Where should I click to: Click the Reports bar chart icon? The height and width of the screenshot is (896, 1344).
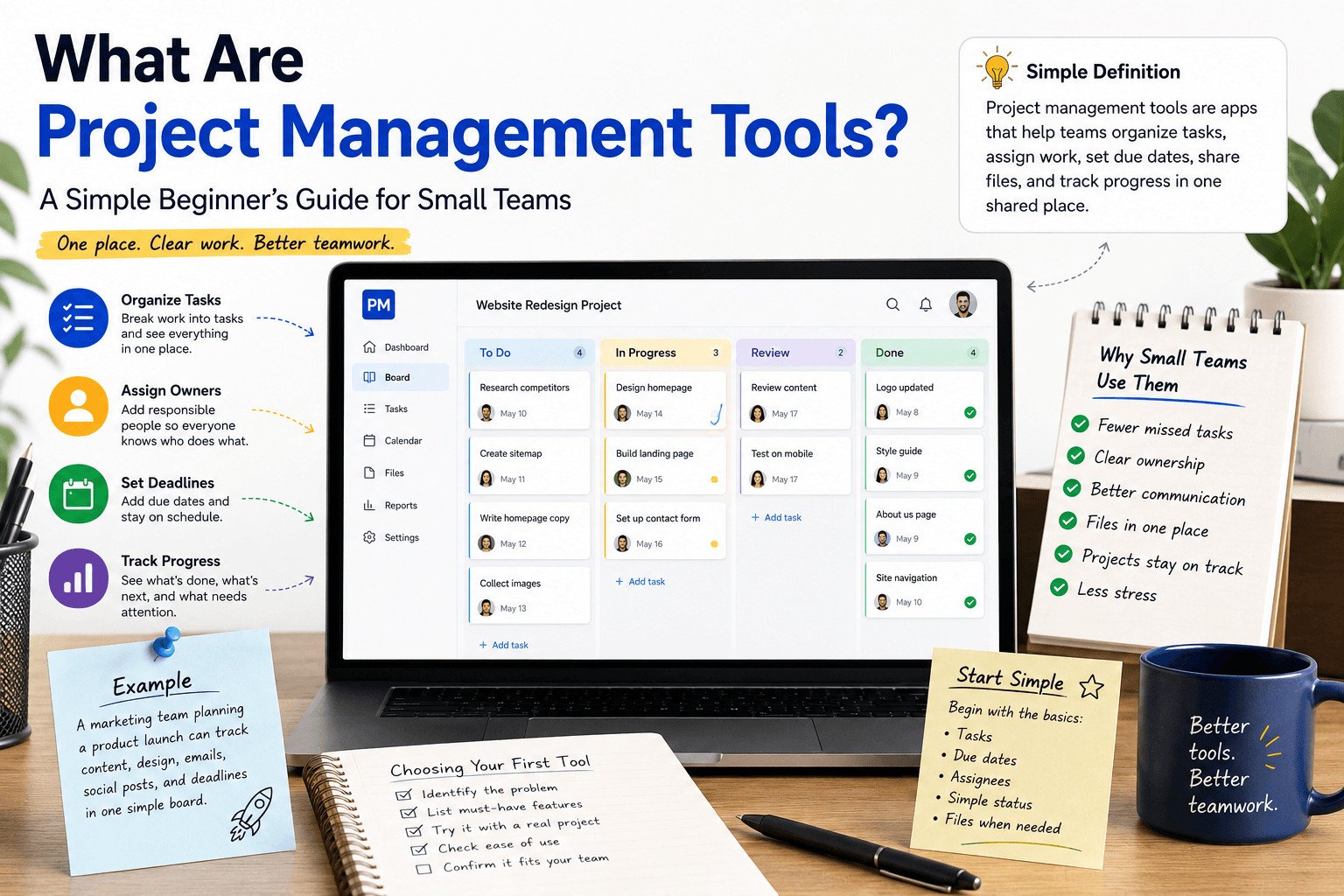pyautogui.click(x=369, y=505)
